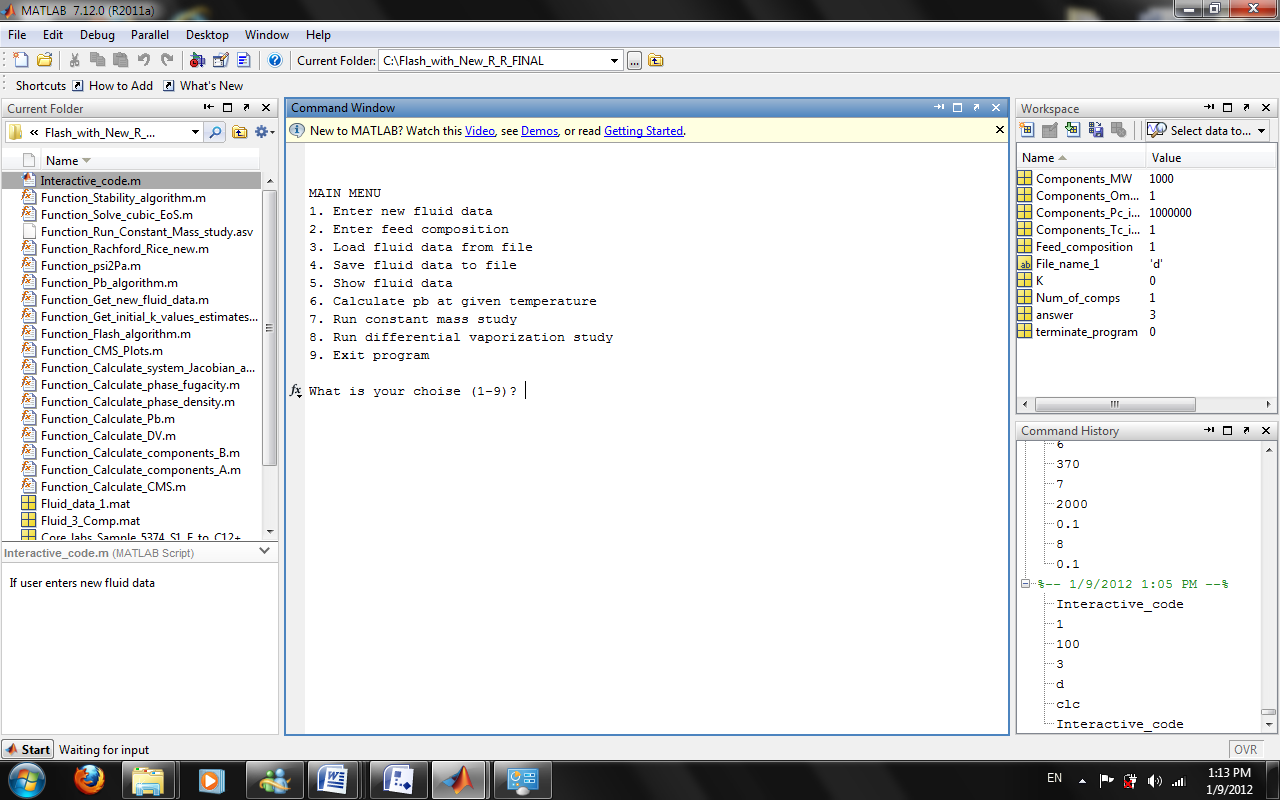Create a new variable in Workspace toolbar

pyautogui.click(x=1026, y=130)
